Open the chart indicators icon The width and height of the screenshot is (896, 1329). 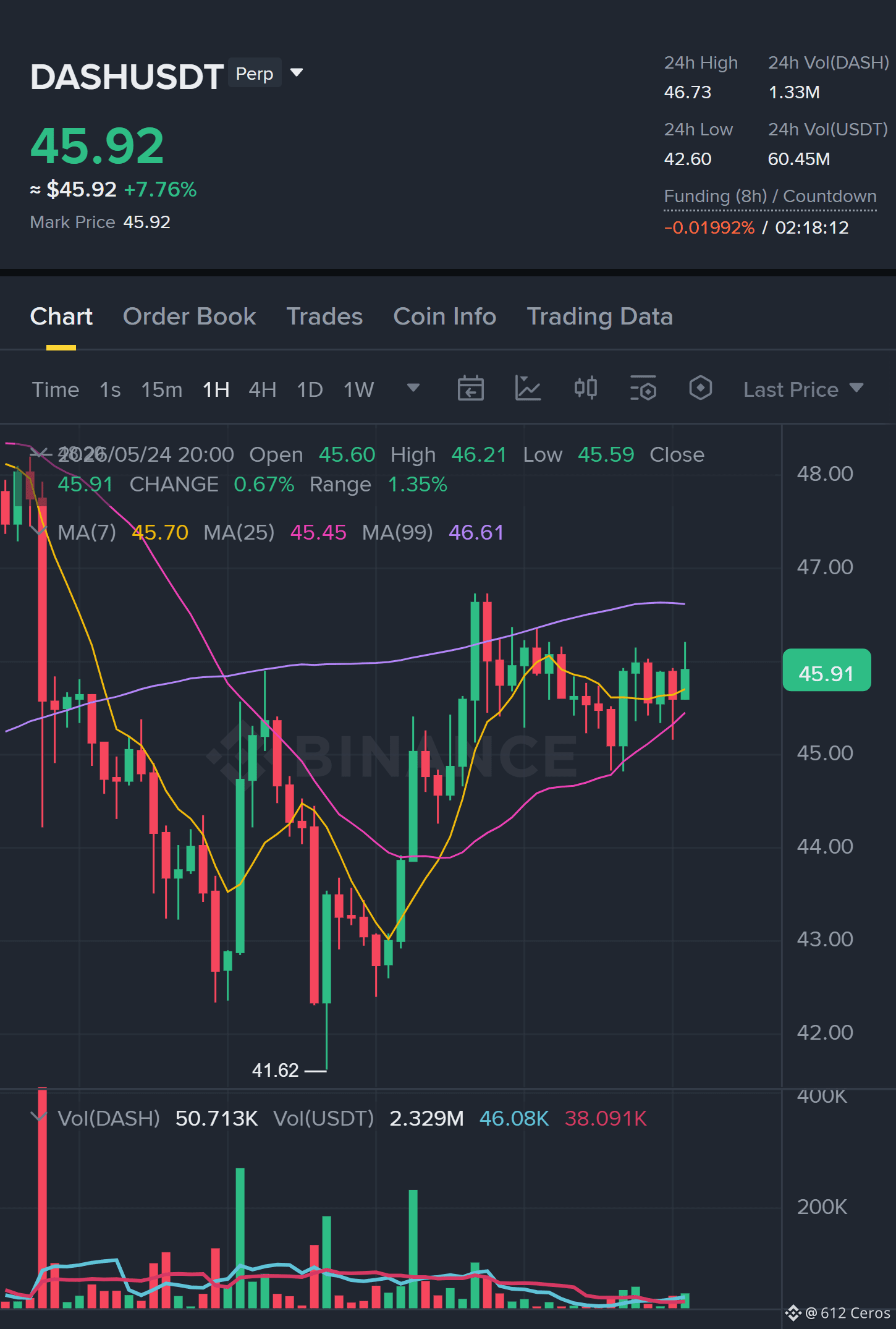pos(528,389)
